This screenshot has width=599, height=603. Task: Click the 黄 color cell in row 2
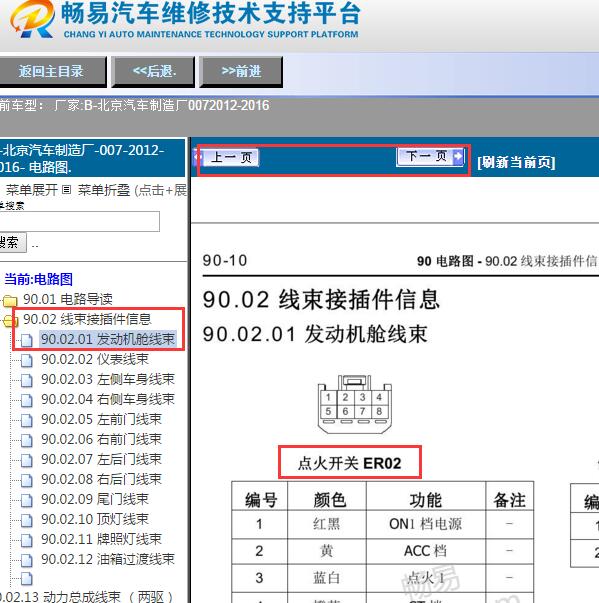327,551
